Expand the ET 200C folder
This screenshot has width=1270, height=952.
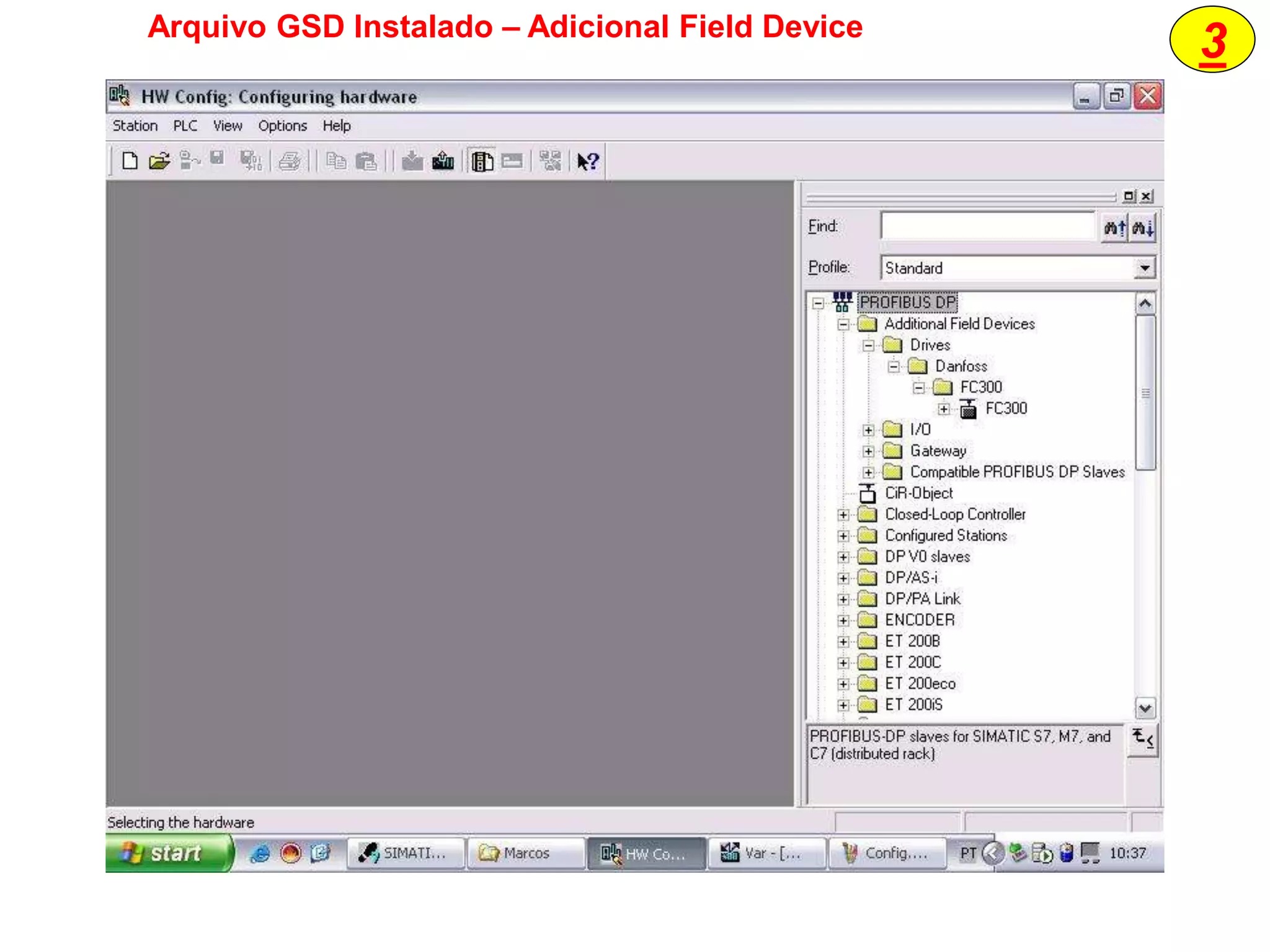click(x=843, y=663)
